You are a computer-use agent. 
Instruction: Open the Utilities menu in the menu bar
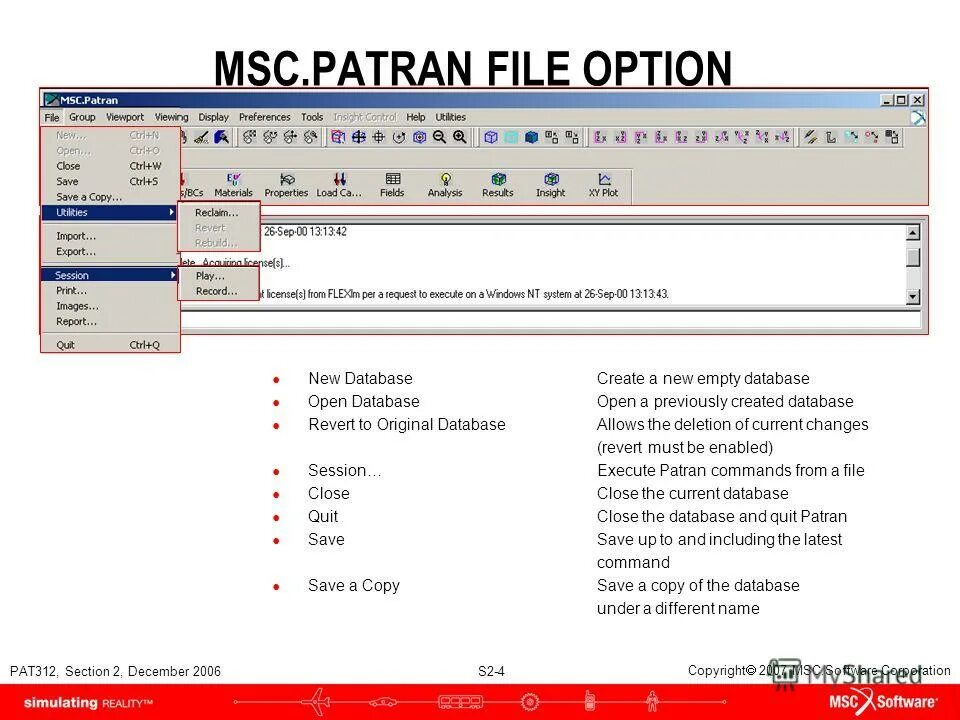coord(451,117)
